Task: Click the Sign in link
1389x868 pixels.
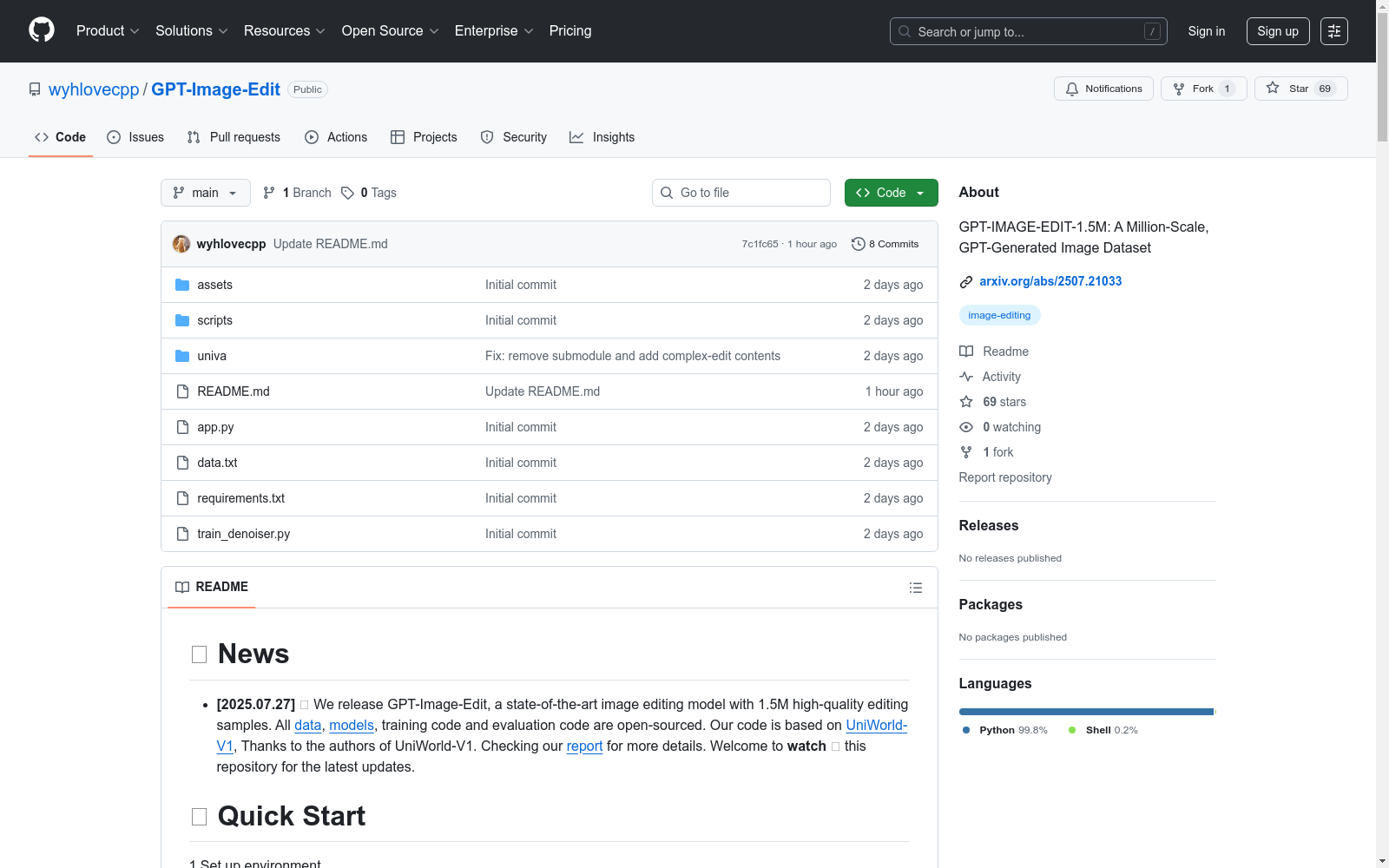Action: [x=1207, y=31]
